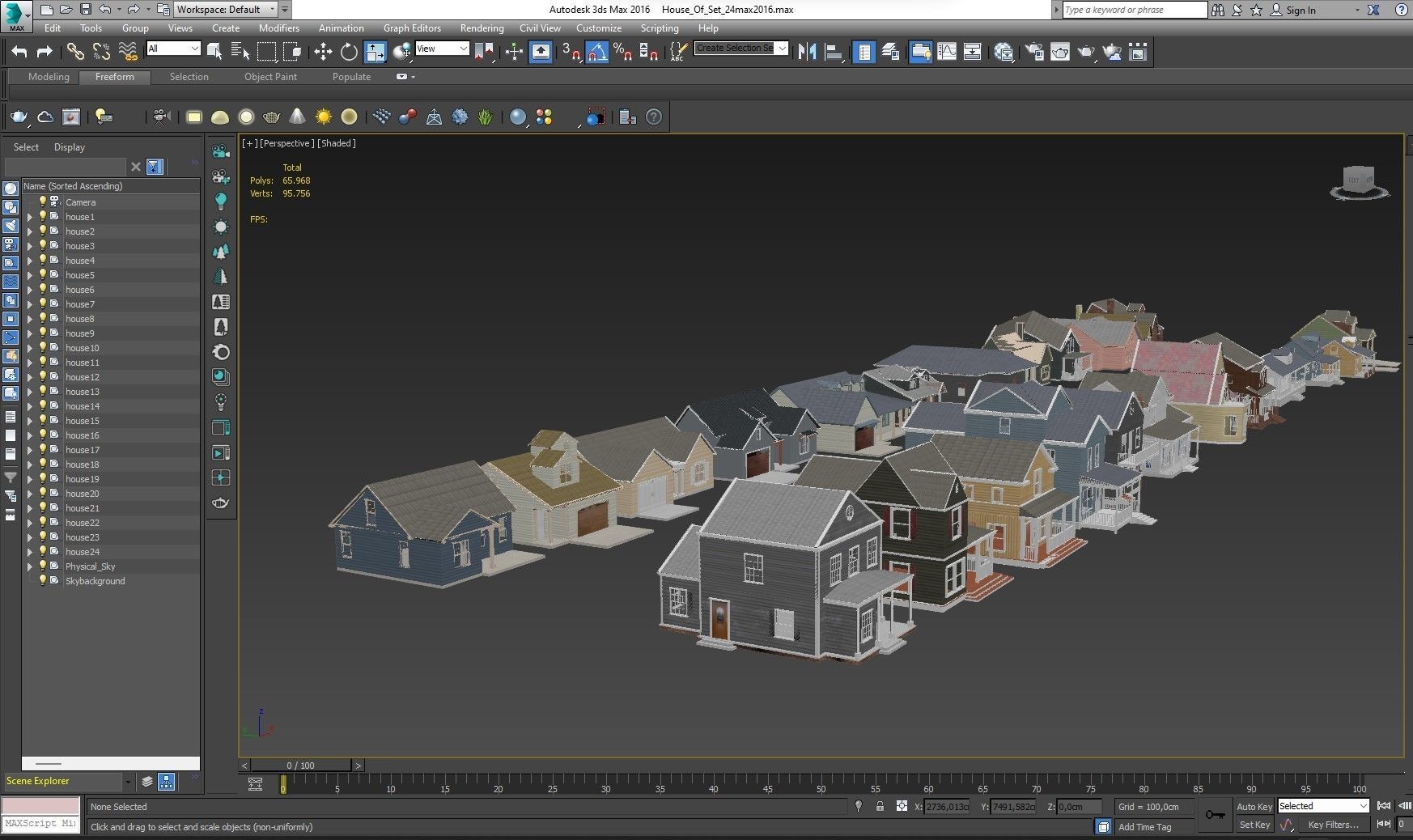This screenshot has height=840, width=1413.
Task: Toggle the Spinner Snap button
Action: coord(648,52)
